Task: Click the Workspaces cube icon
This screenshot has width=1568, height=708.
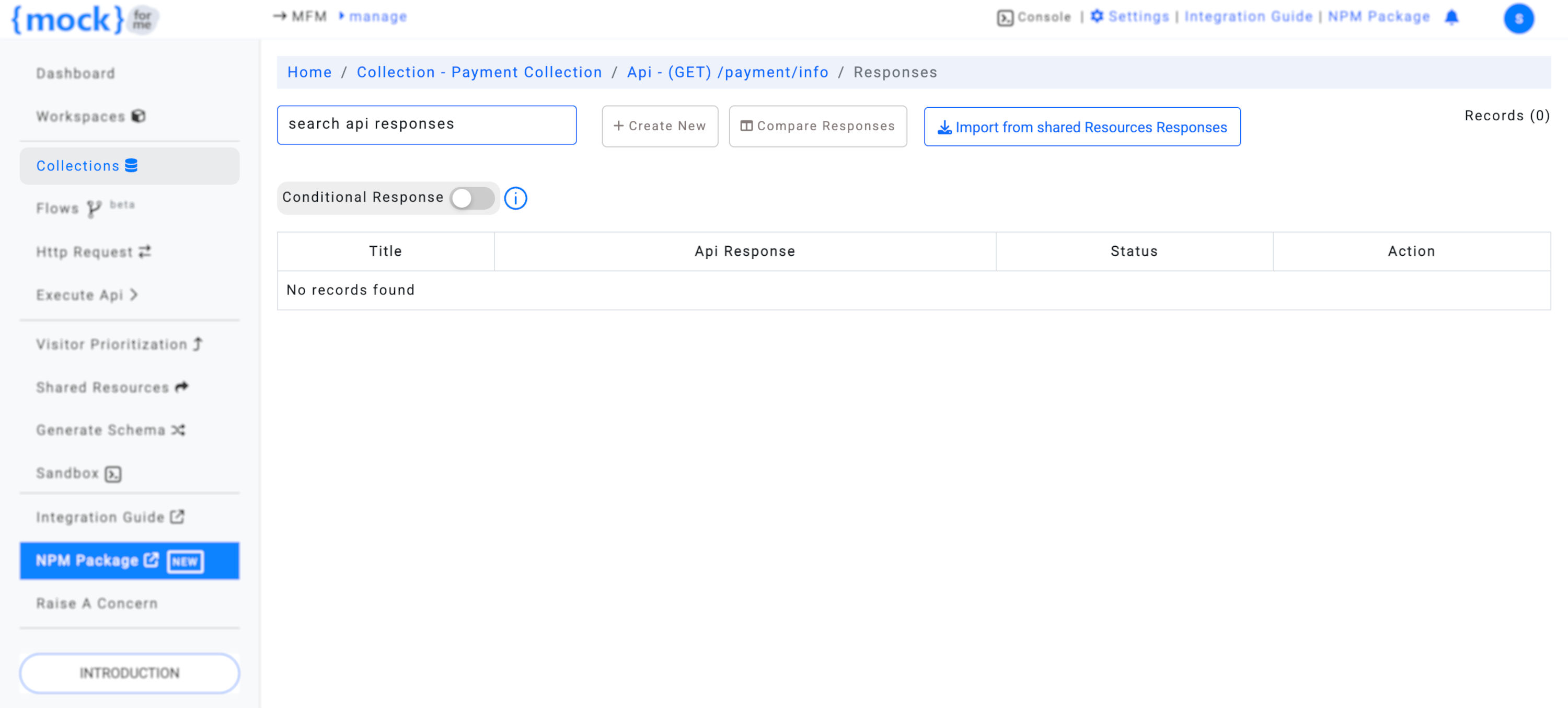Action: click(139, 116)
